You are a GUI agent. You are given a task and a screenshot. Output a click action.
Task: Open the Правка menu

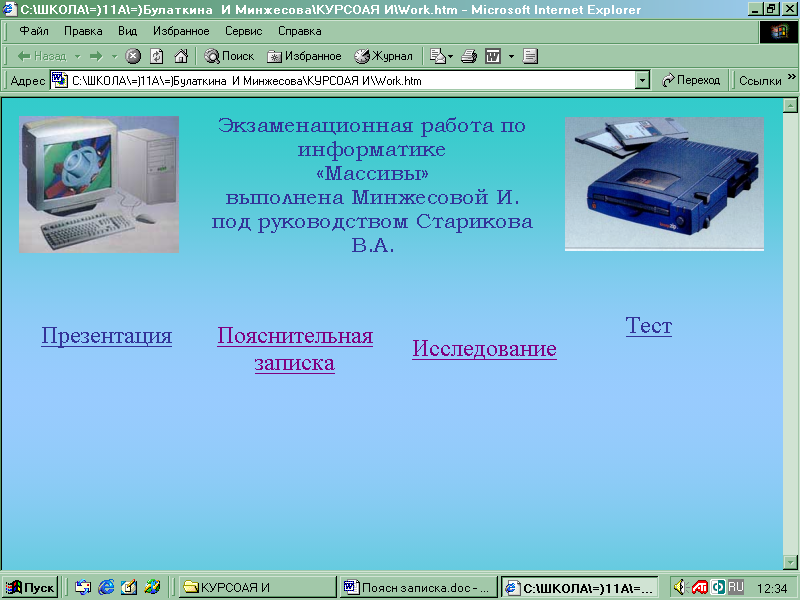[83, 31]
